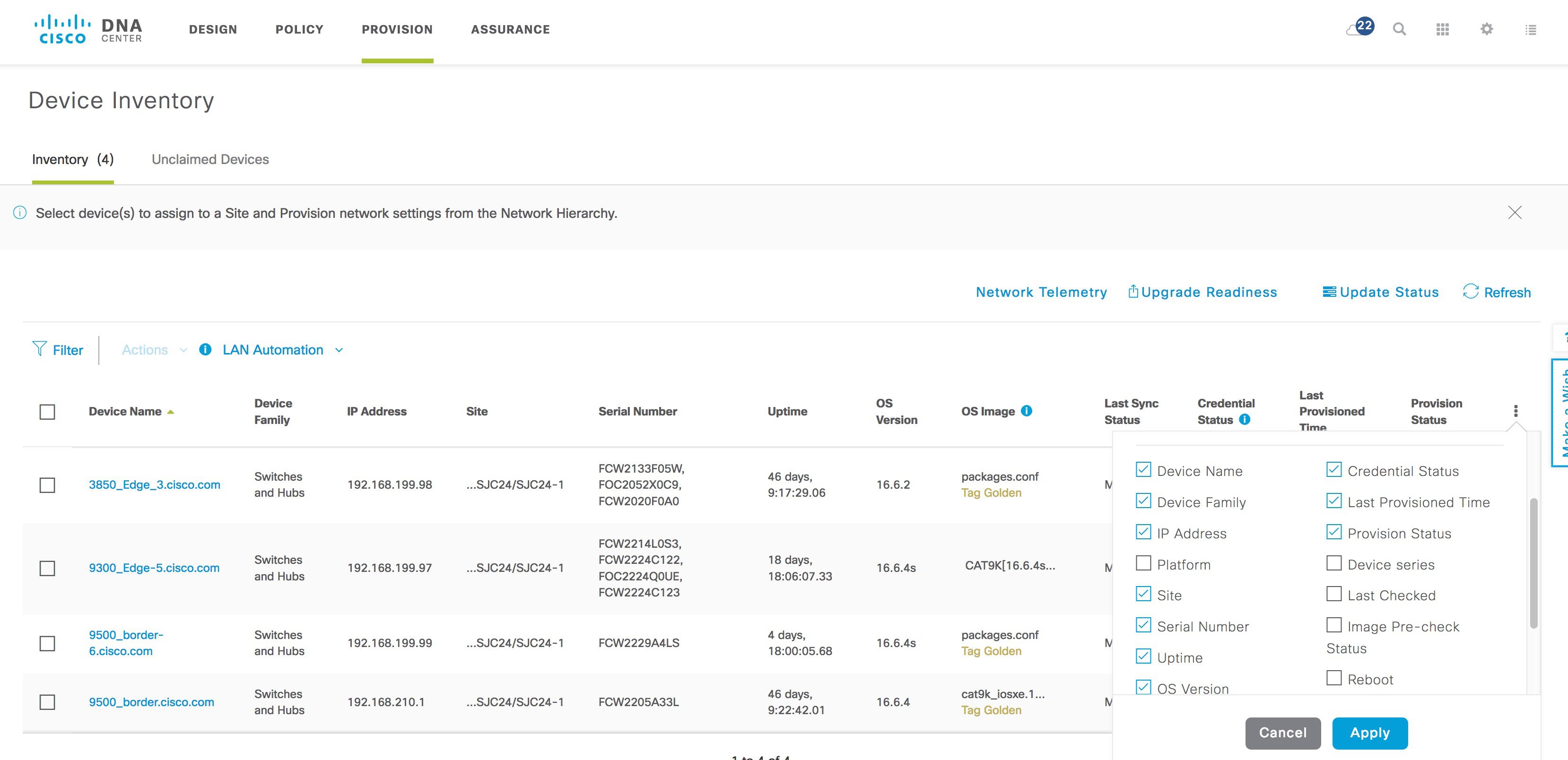Click the list menu icon in header
1568x760 pixels.
[x=1530, y=29]
